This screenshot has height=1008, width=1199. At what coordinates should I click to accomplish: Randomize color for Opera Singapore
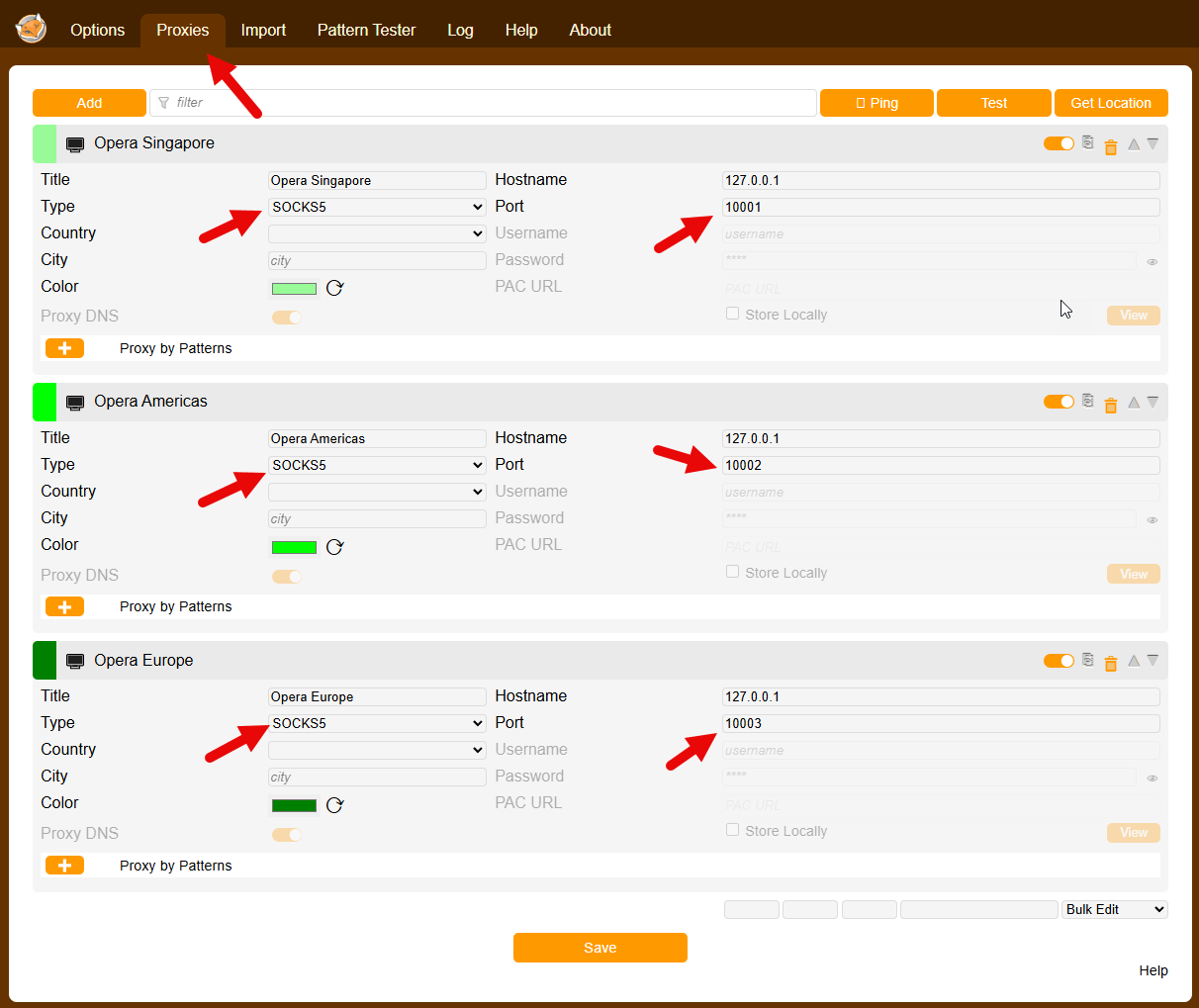(x=334, y=288)
